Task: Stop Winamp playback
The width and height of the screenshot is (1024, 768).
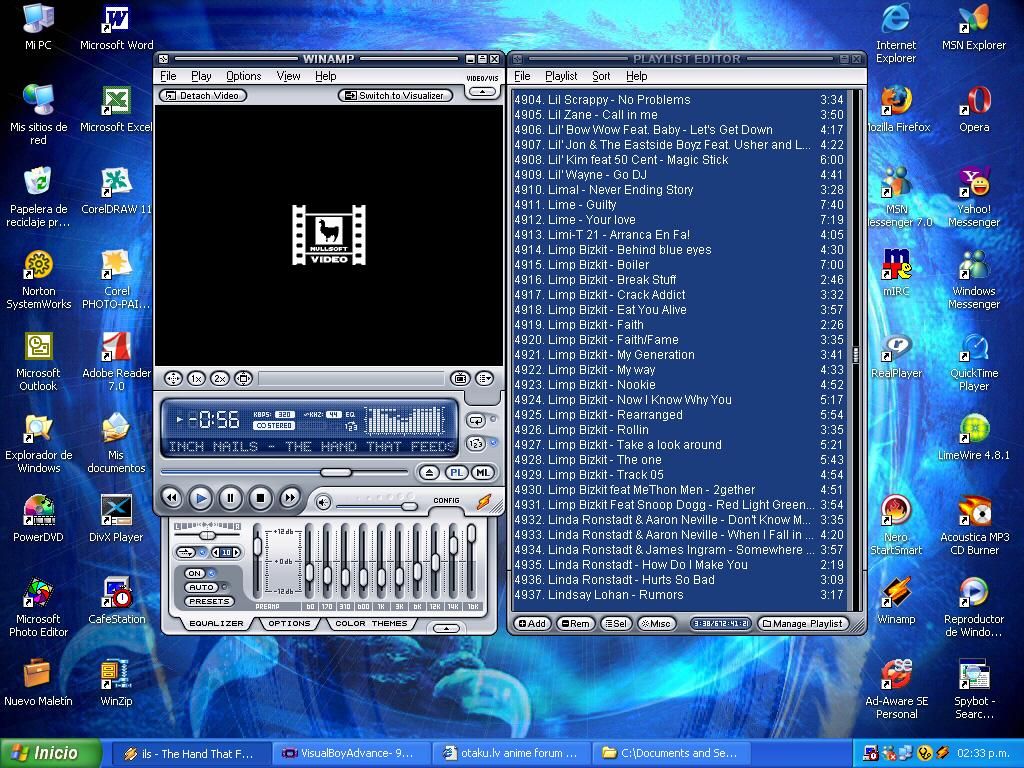Action: coord(260,498)
